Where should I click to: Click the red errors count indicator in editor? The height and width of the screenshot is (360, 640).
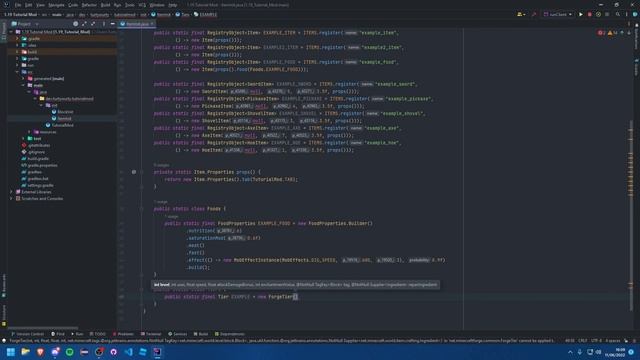click(601, 33)
